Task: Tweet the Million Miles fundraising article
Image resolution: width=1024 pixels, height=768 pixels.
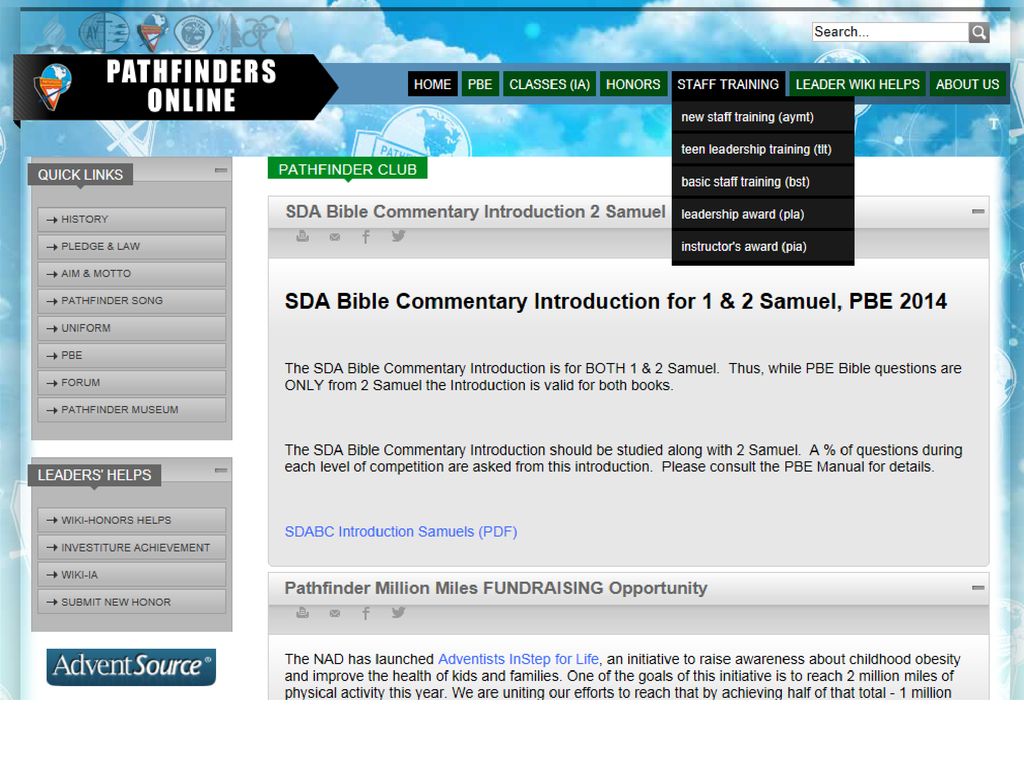Action: pos(398,612)
